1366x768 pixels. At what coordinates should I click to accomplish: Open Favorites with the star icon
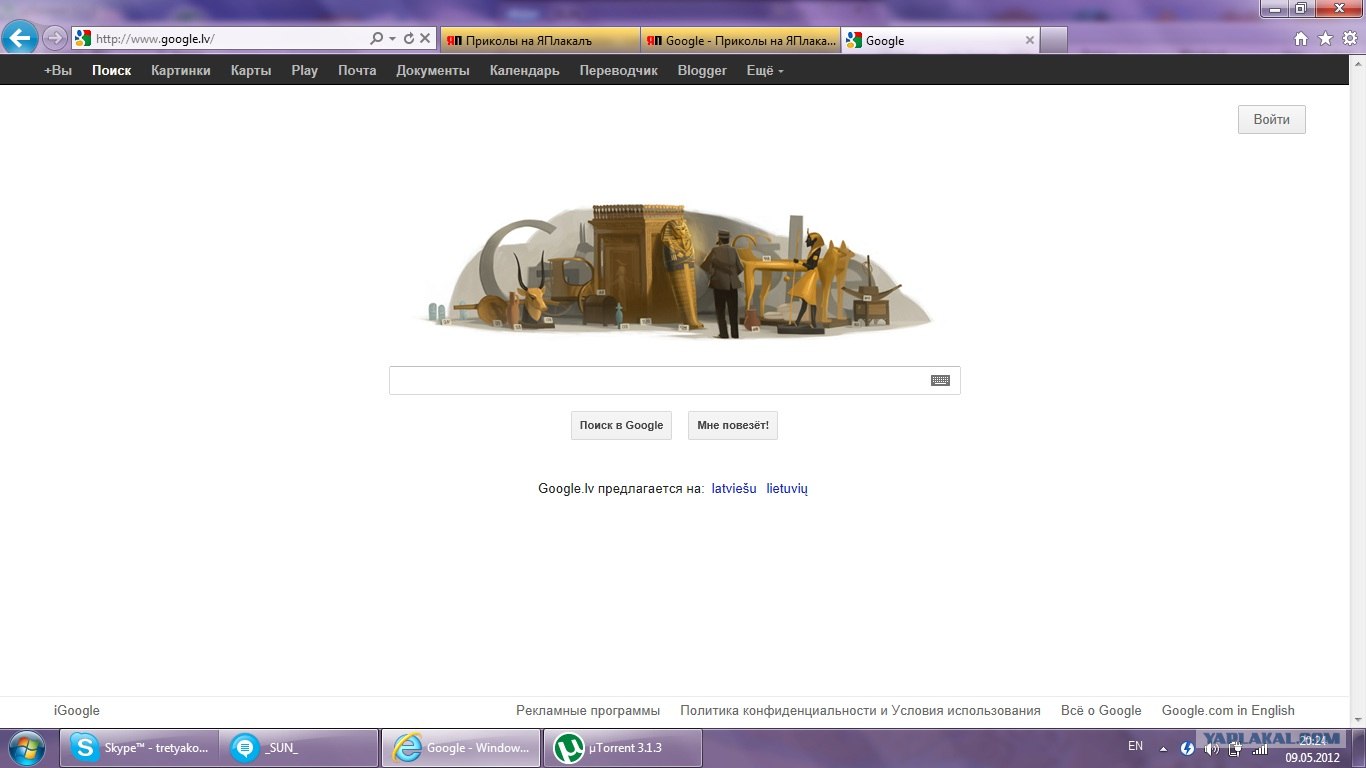[x=1326, y=39]
